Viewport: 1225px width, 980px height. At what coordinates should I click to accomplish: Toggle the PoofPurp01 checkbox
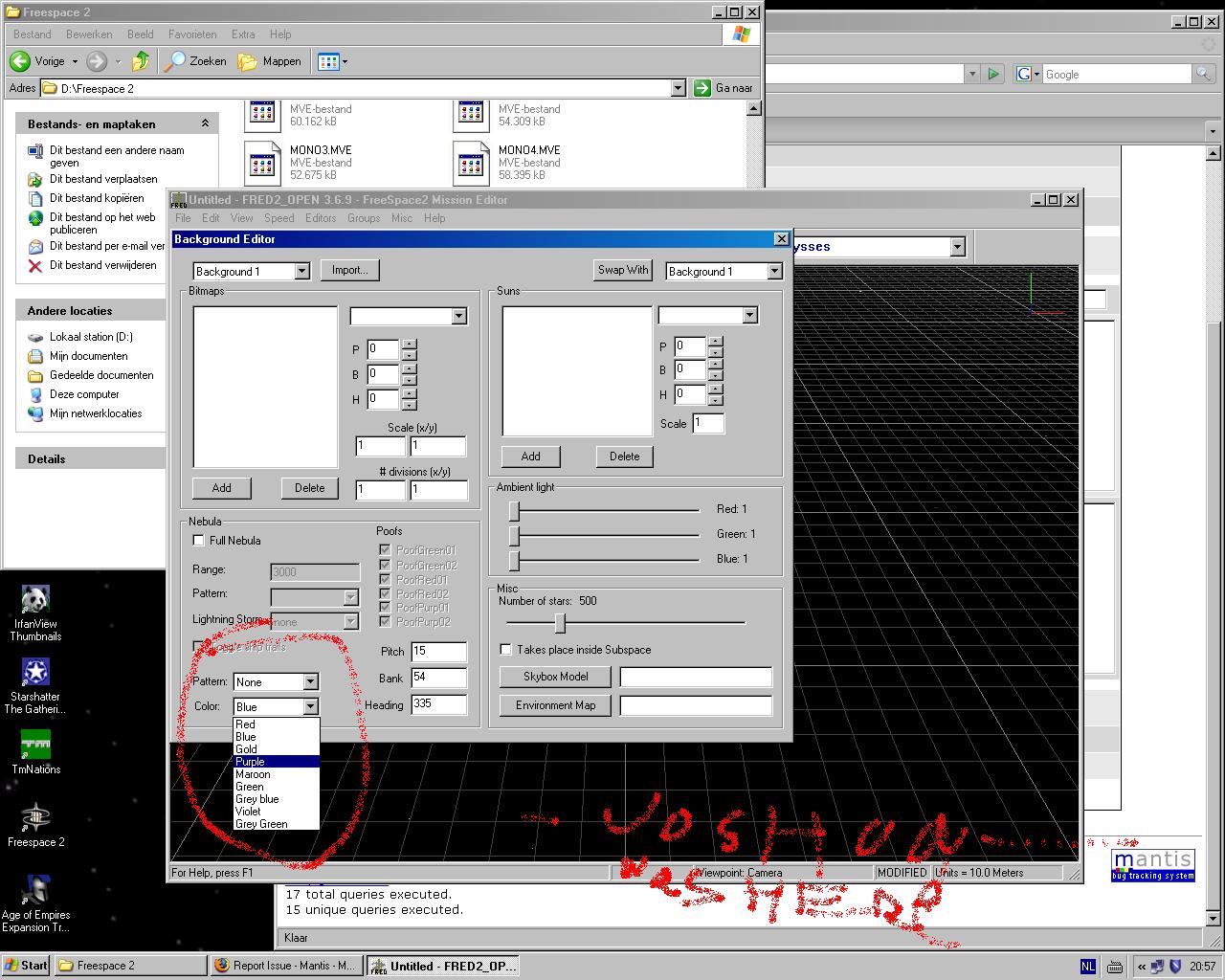385,608
